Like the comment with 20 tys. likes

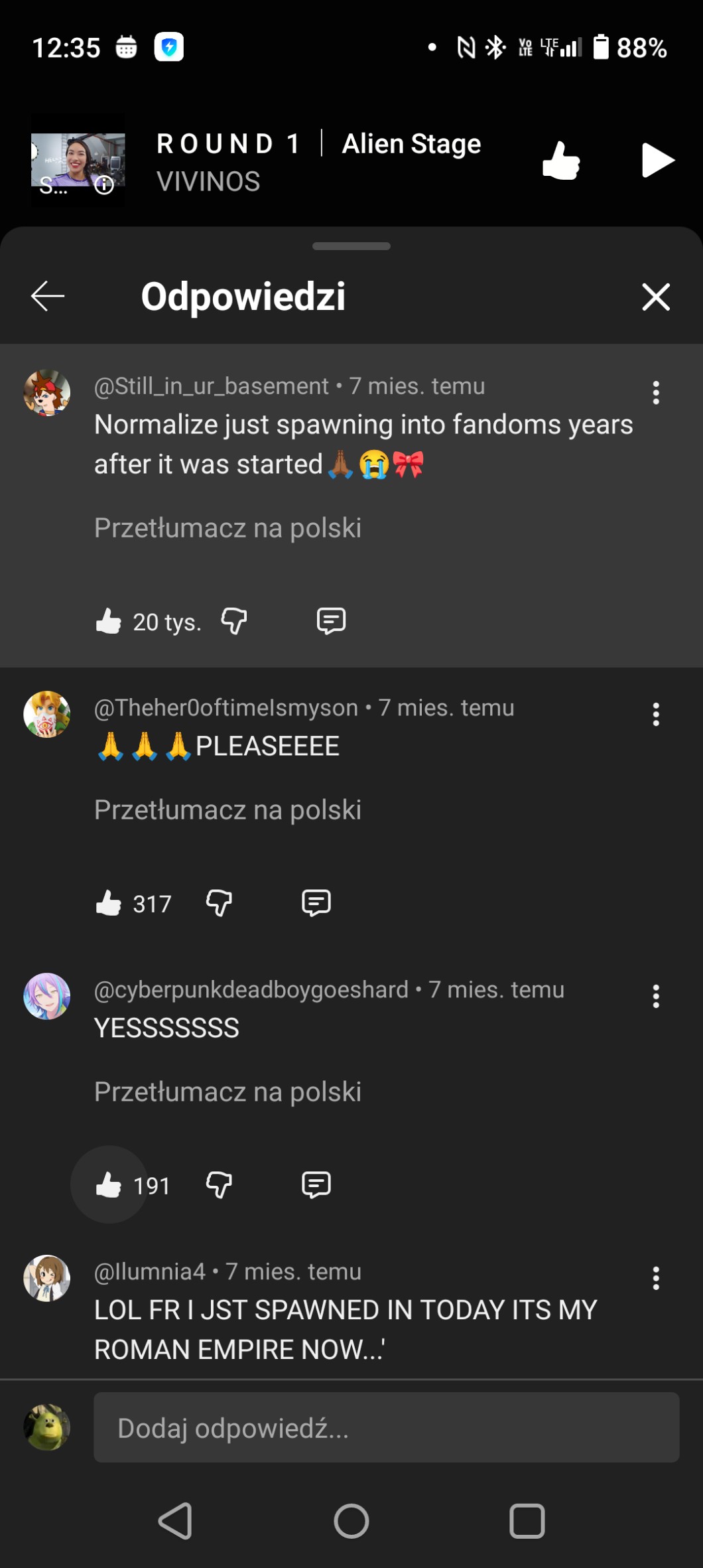coord(109,622)
